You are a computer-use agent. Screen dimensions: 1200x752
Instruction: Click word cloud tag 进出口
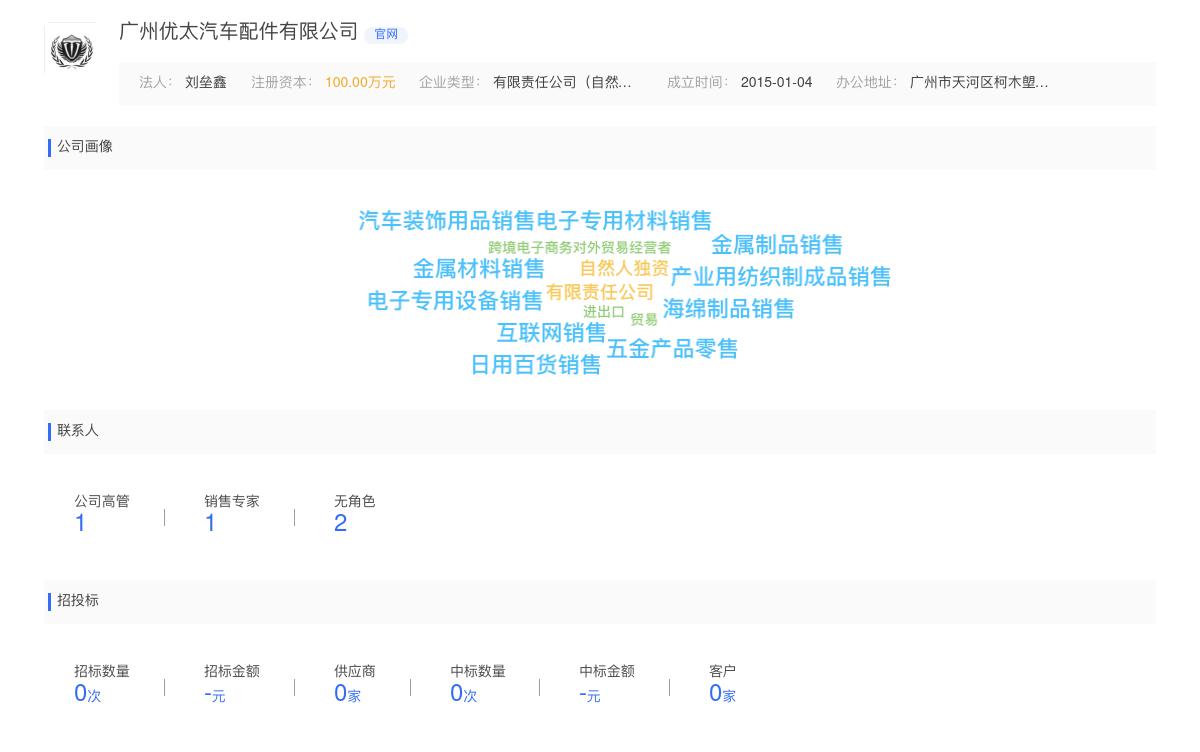pyautogui.click(x=604, y=312)
